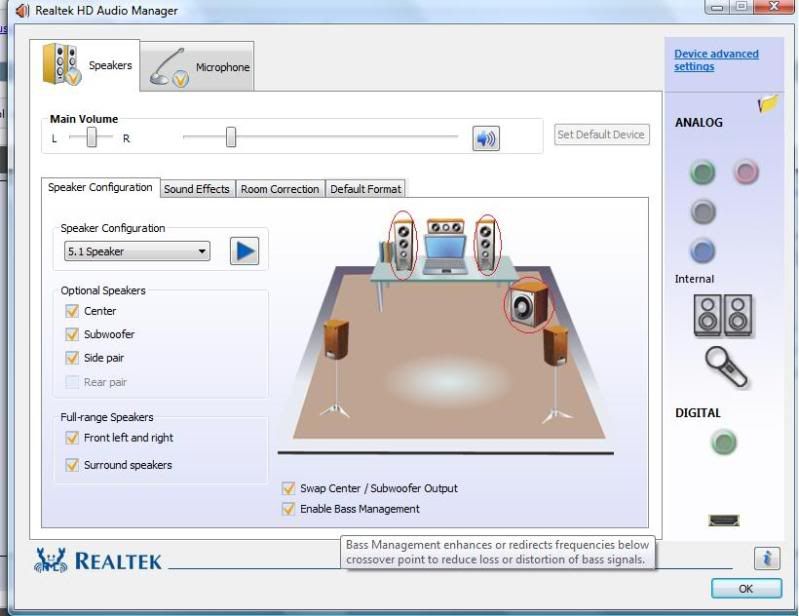The height and width of the screenshot is (616, 799).
Task: Click the front right speaker in diagram
Action: [x=487, y=245]
